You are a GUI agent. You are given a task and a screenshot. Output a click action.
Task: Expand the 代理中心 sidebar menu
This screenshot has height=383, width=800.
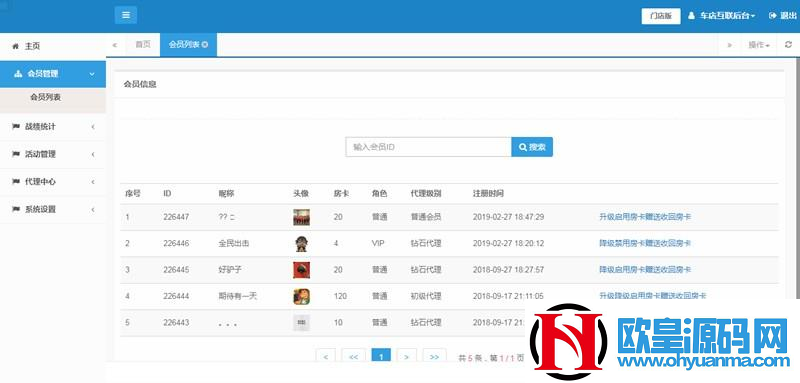point(53,182)
